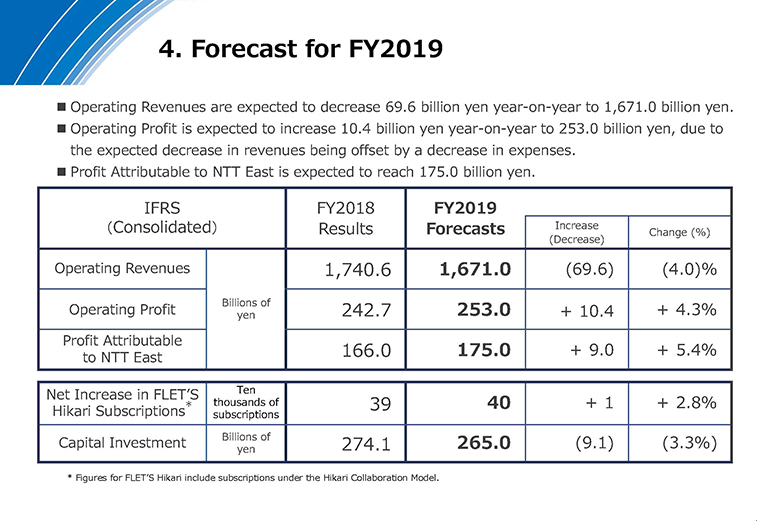Click the value 242.7 for Operating Profit
This screenshot has width=770, height=531.
click(x=366, y=310)
